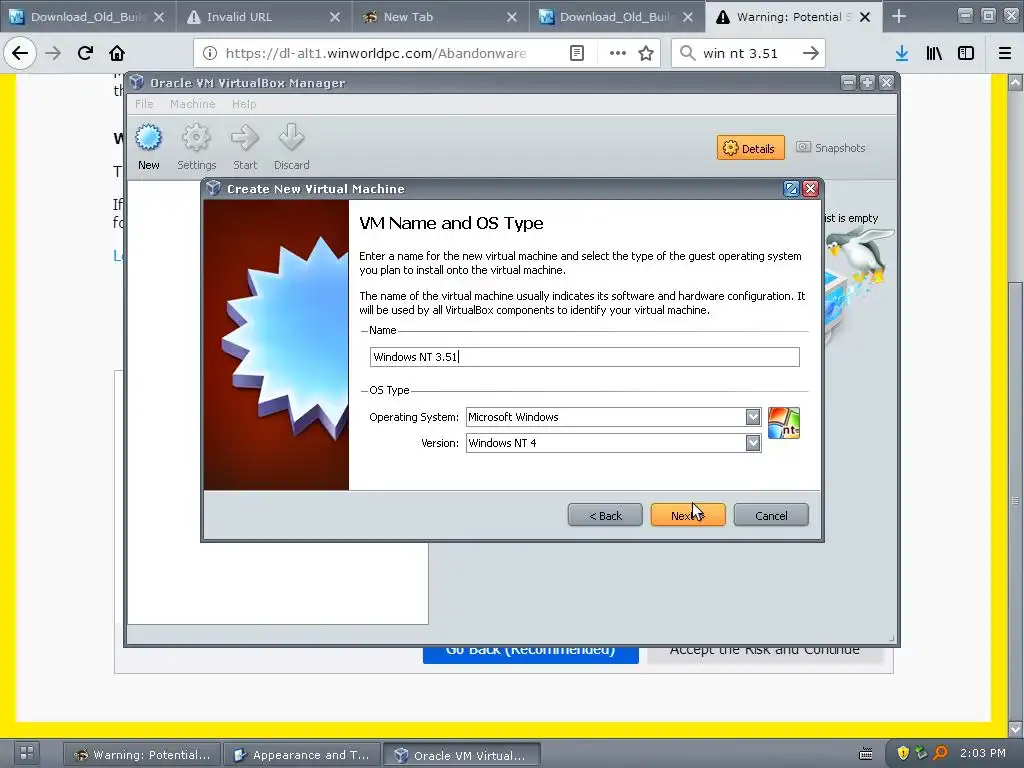Go to browser home page icon
1024x768 pixels.
(x=117, y=53)
